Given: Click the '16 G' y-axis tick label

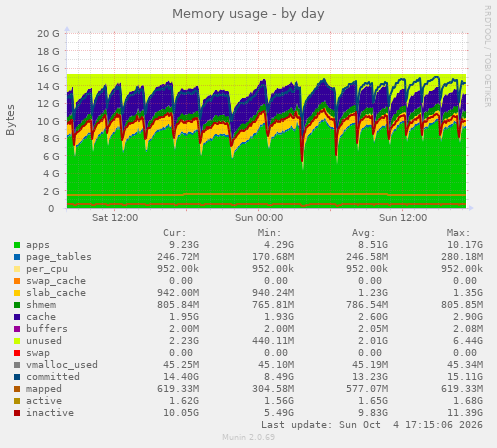Looking at the screenshot, I should pos(48,69).
